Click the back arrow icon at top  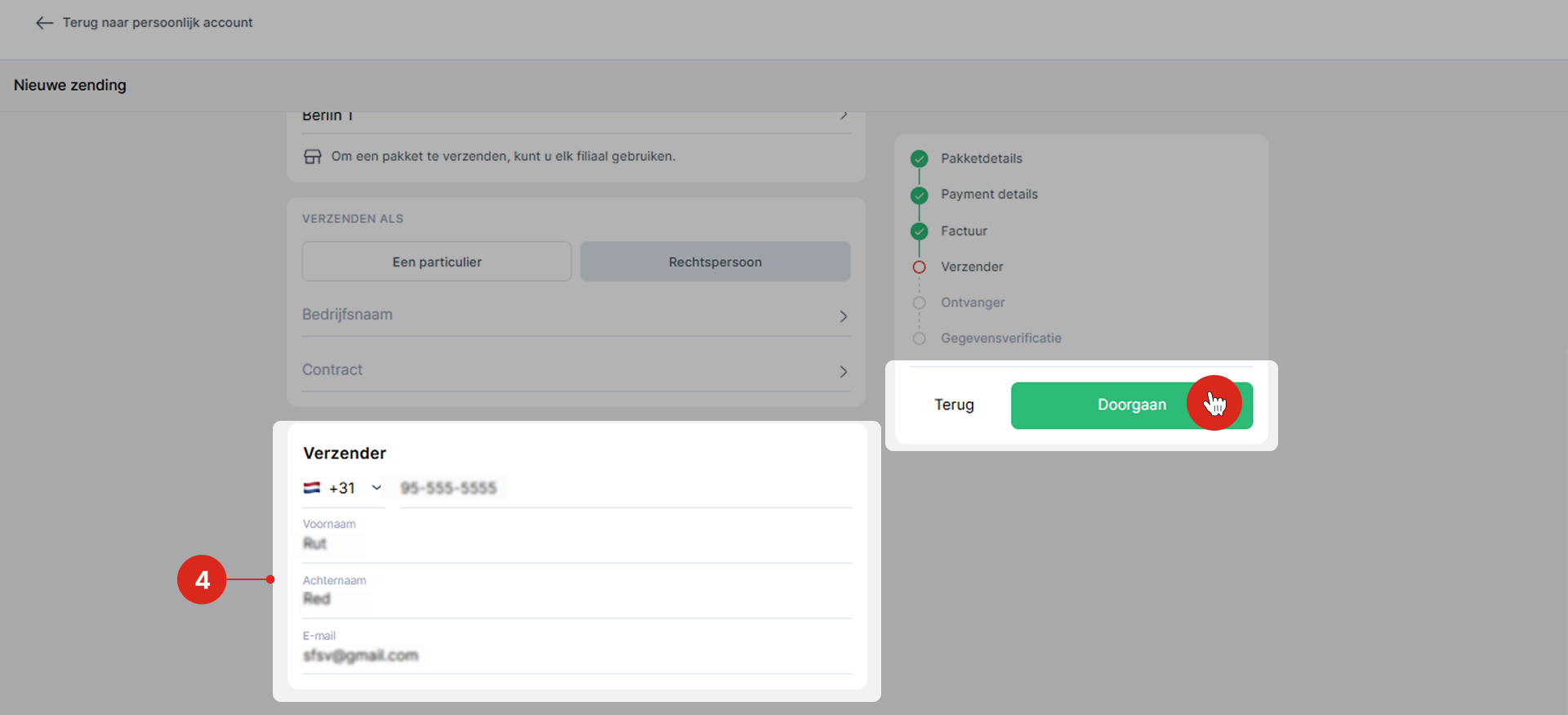[x=44, y=23]
